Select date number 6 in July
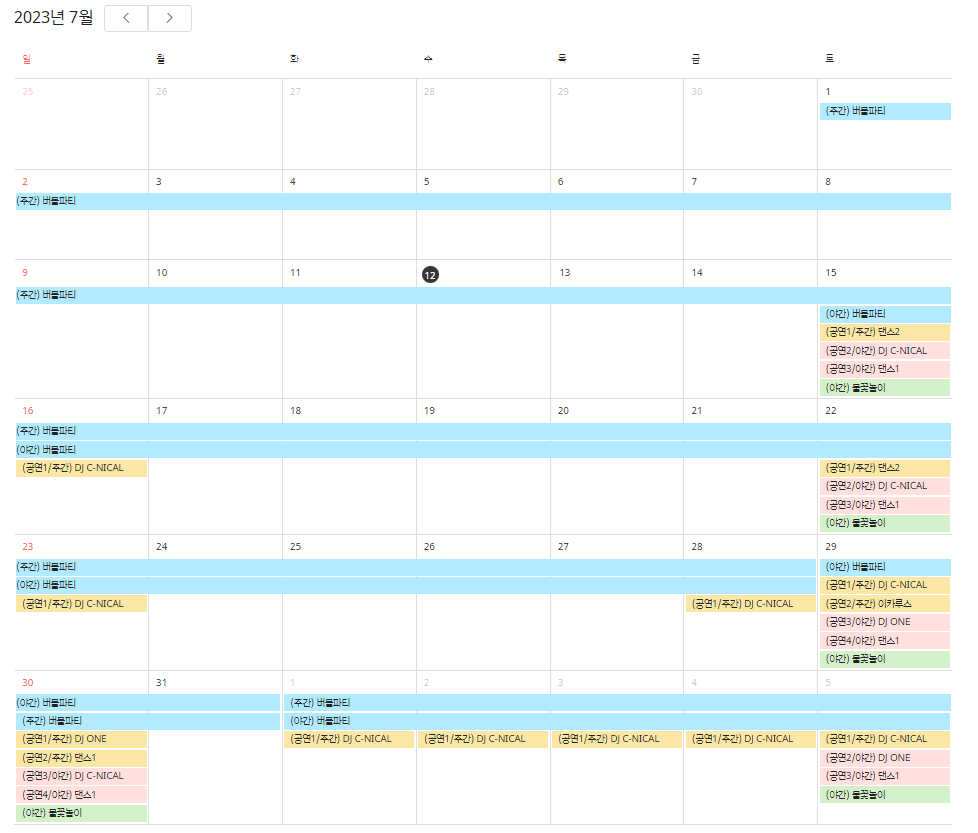The height and width of the screenshot is (833, 978). coord(560,182)
